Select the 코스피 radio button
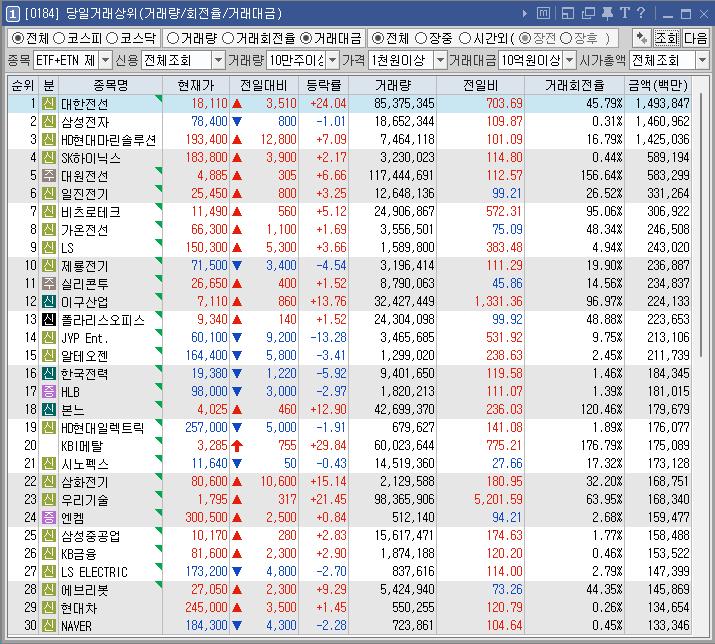 tap(59, 38)
